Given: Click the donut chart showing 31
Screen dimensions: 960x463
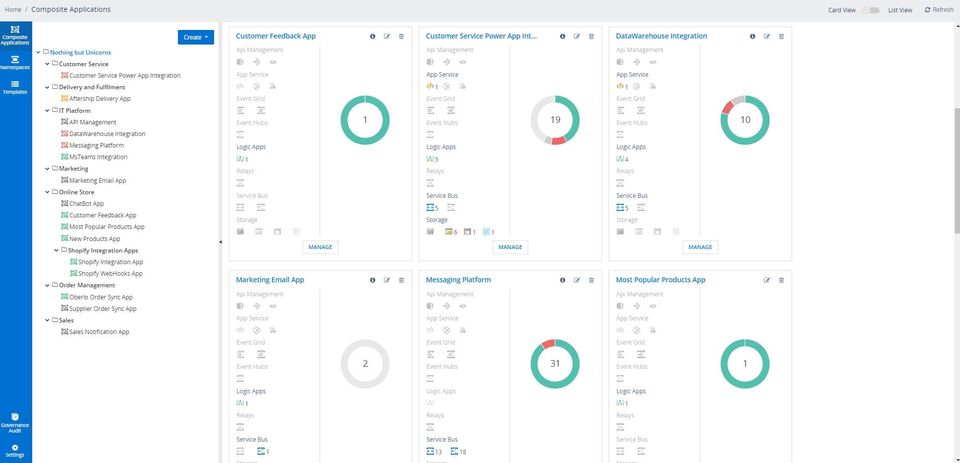Looking at the screenshot, I should 555,364.
